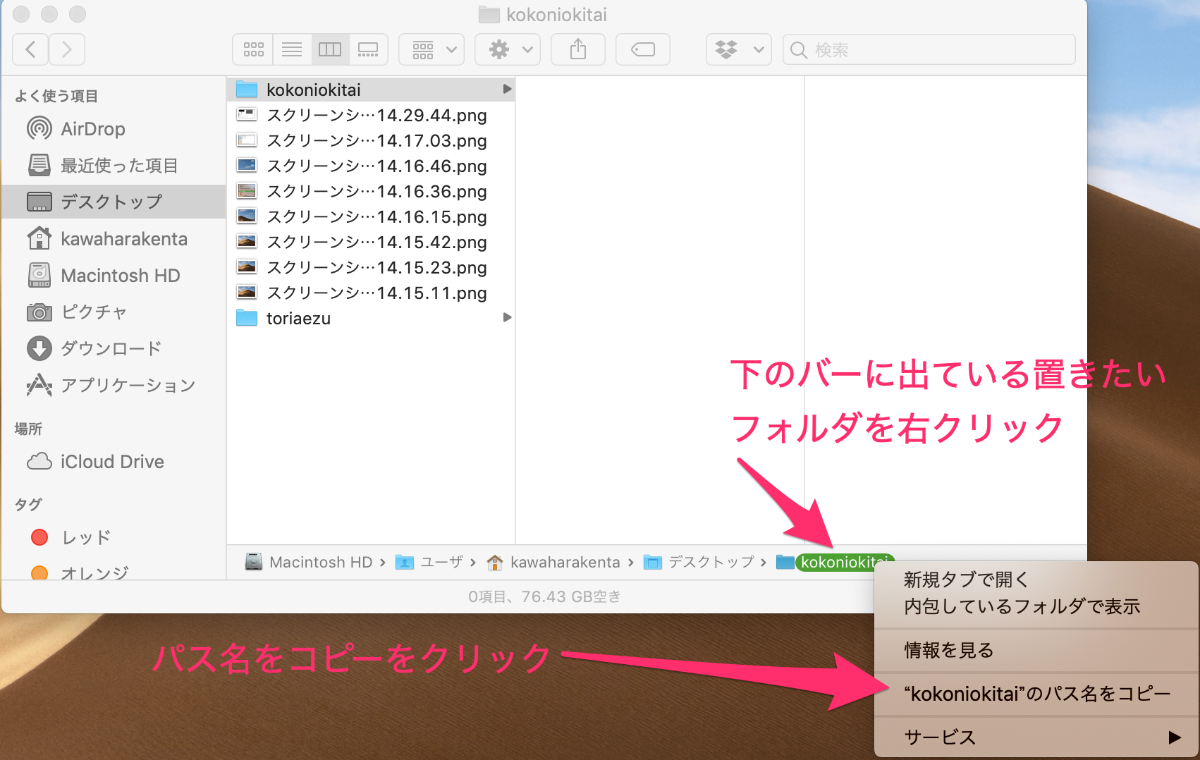Select screenshot file ending 14.15.11.png
Viewport: 1200px width, 760px height.
click(x=371, y=293)
